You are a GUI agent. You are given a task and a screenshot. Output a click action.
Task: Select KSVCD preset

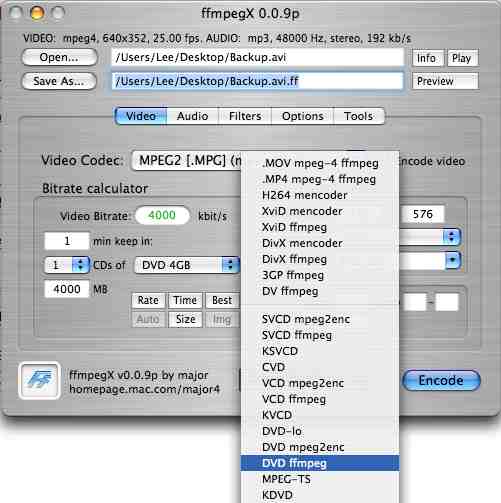320,351
